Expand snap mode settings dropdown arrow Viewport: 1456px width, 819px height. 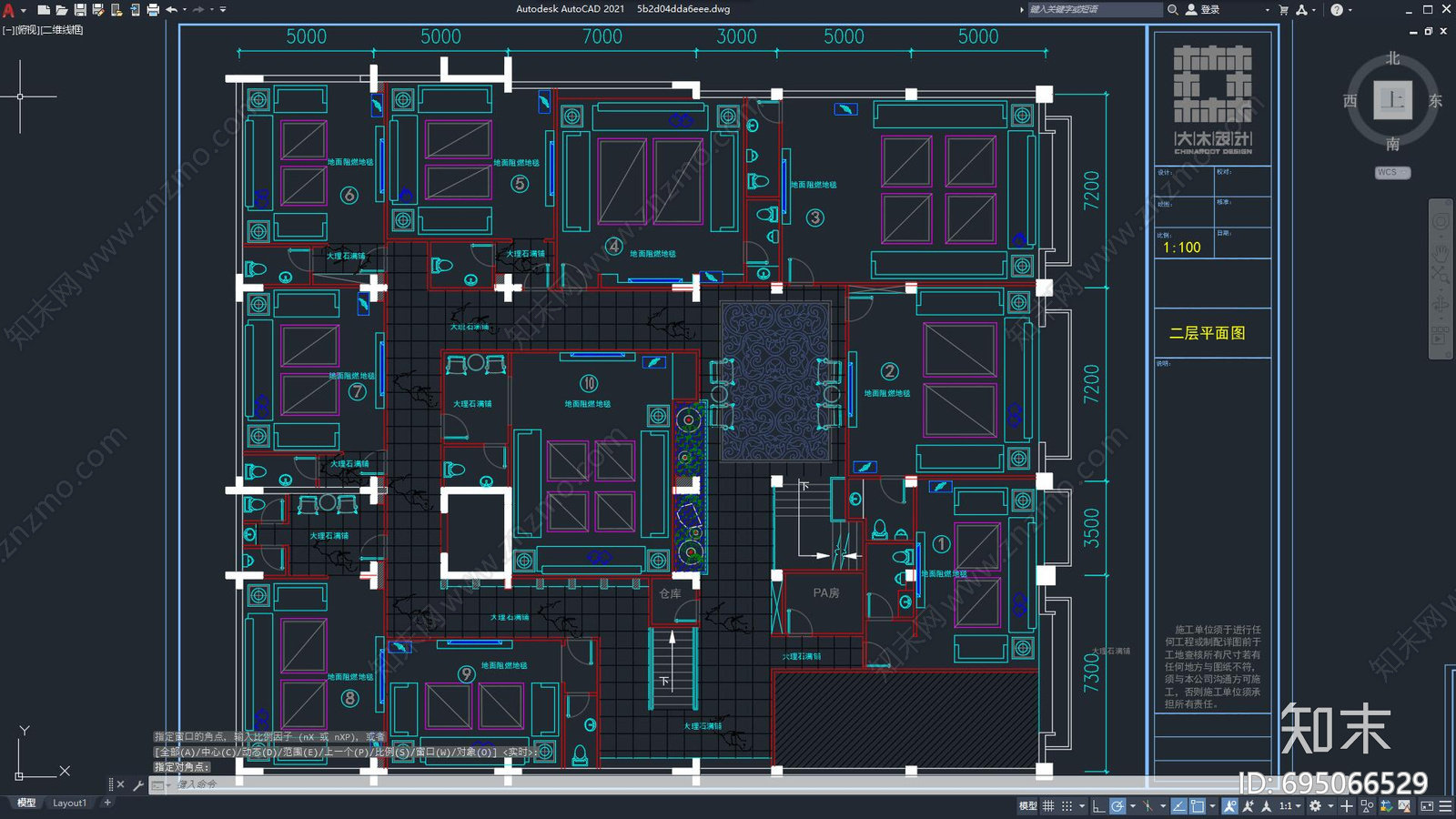pos(1082,806)
